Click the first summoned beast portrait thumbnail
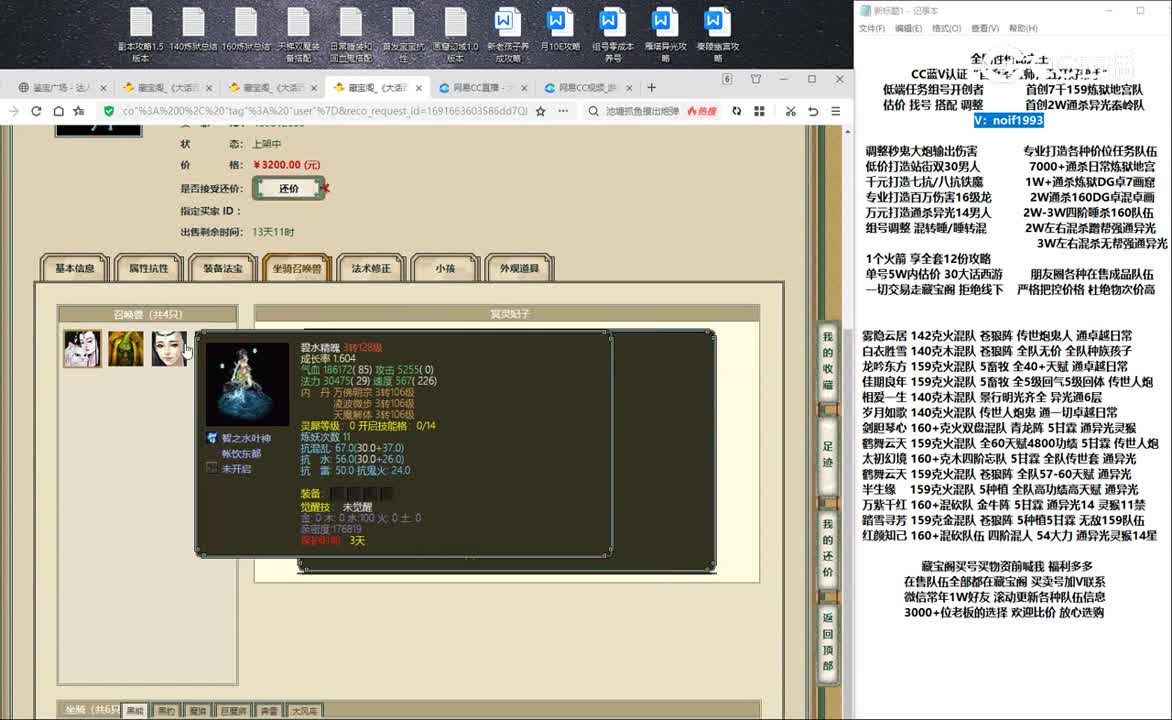 pyautogui.click(x=81, y=348)
